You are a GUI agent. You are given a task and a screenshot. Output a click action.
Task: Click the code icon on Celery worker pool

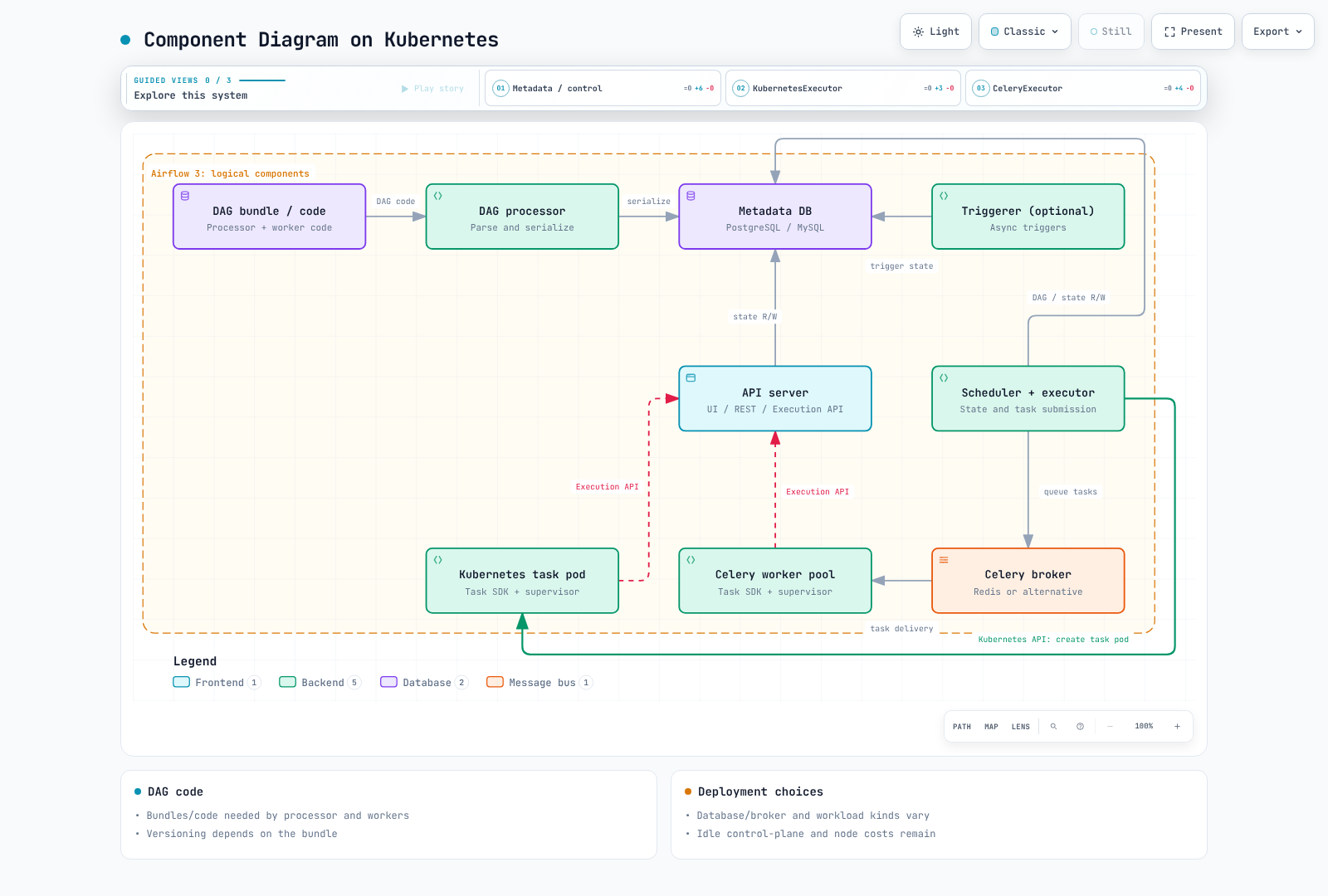point(691,560)
